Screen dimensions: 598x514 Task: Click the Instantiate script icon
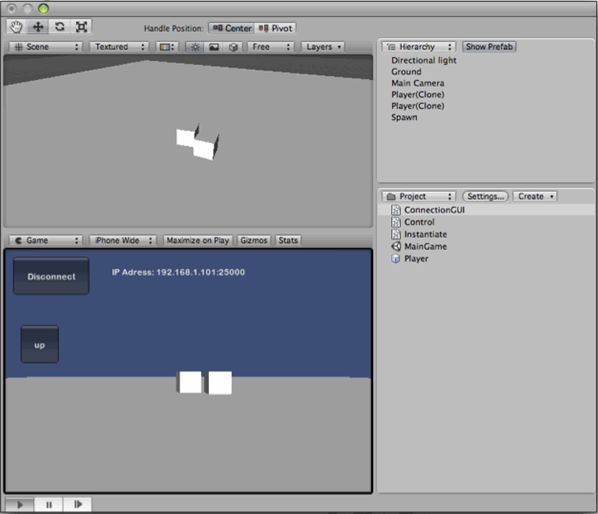pos(396,235)
